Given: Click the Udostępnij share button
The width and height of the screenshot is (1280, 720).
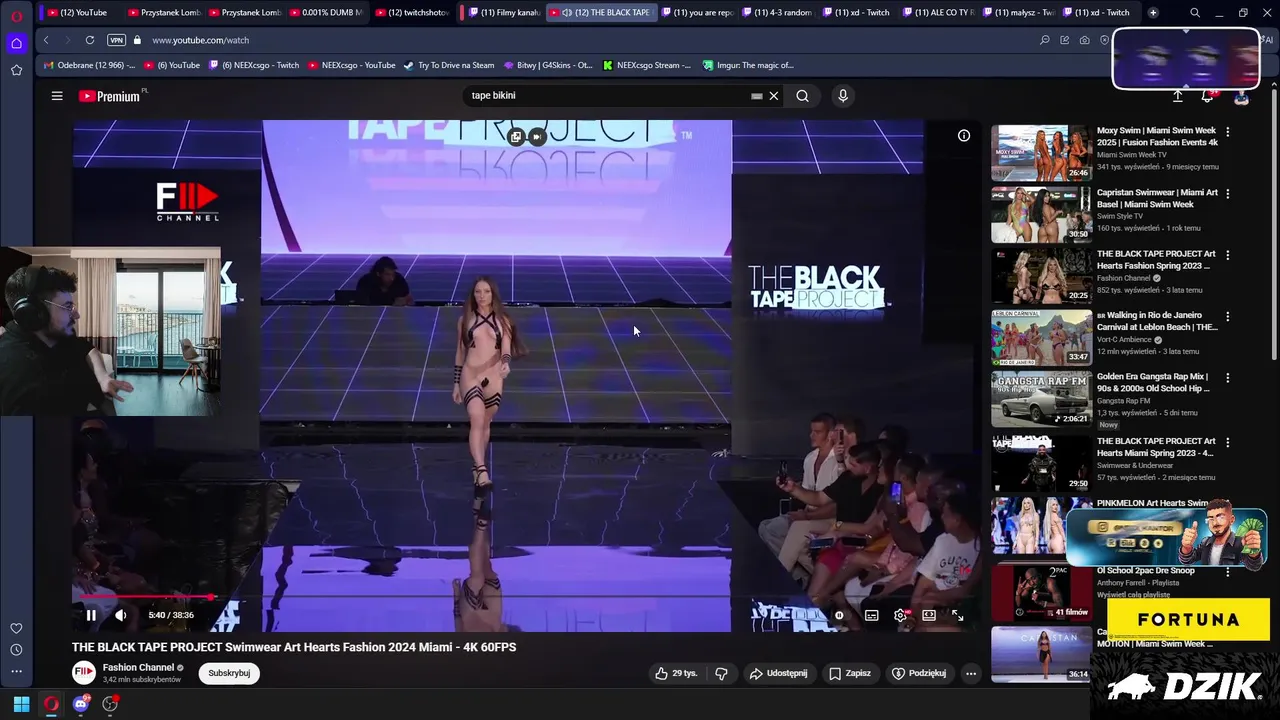Looking at the screenshot, I should pos(778,673).
